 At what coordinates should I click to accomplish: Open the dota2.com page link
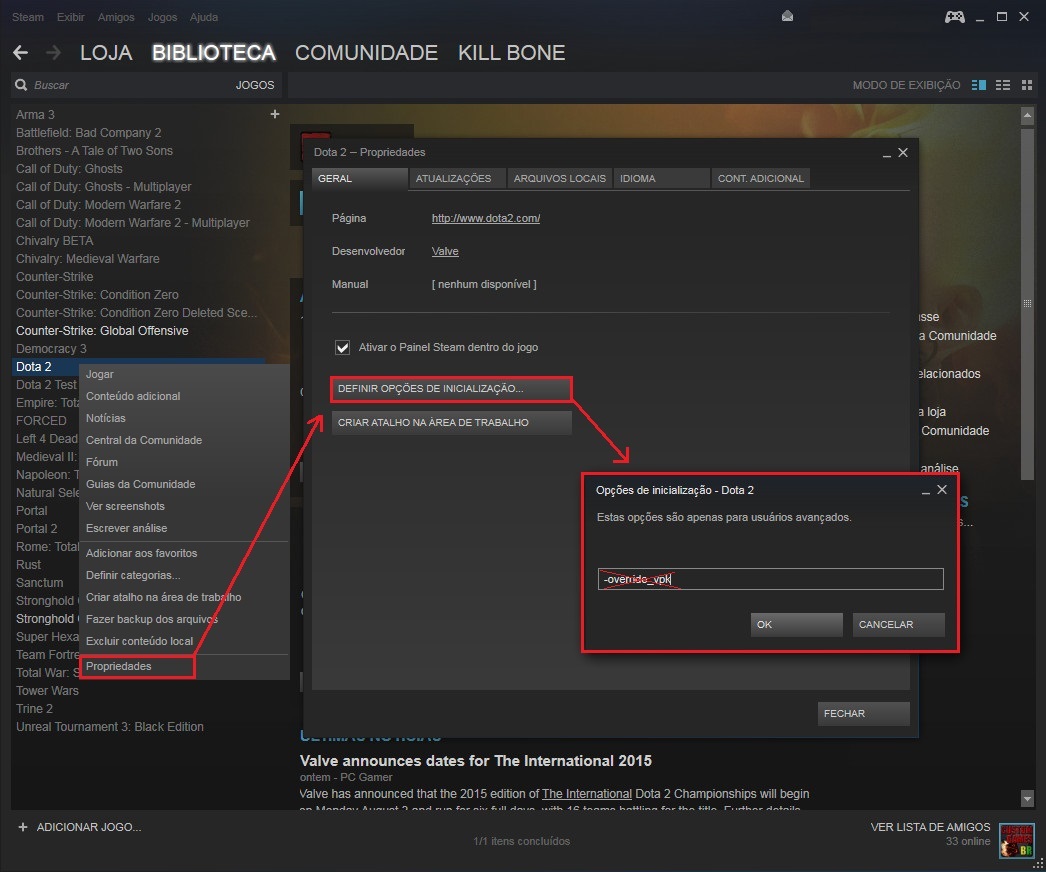[486, 218]
